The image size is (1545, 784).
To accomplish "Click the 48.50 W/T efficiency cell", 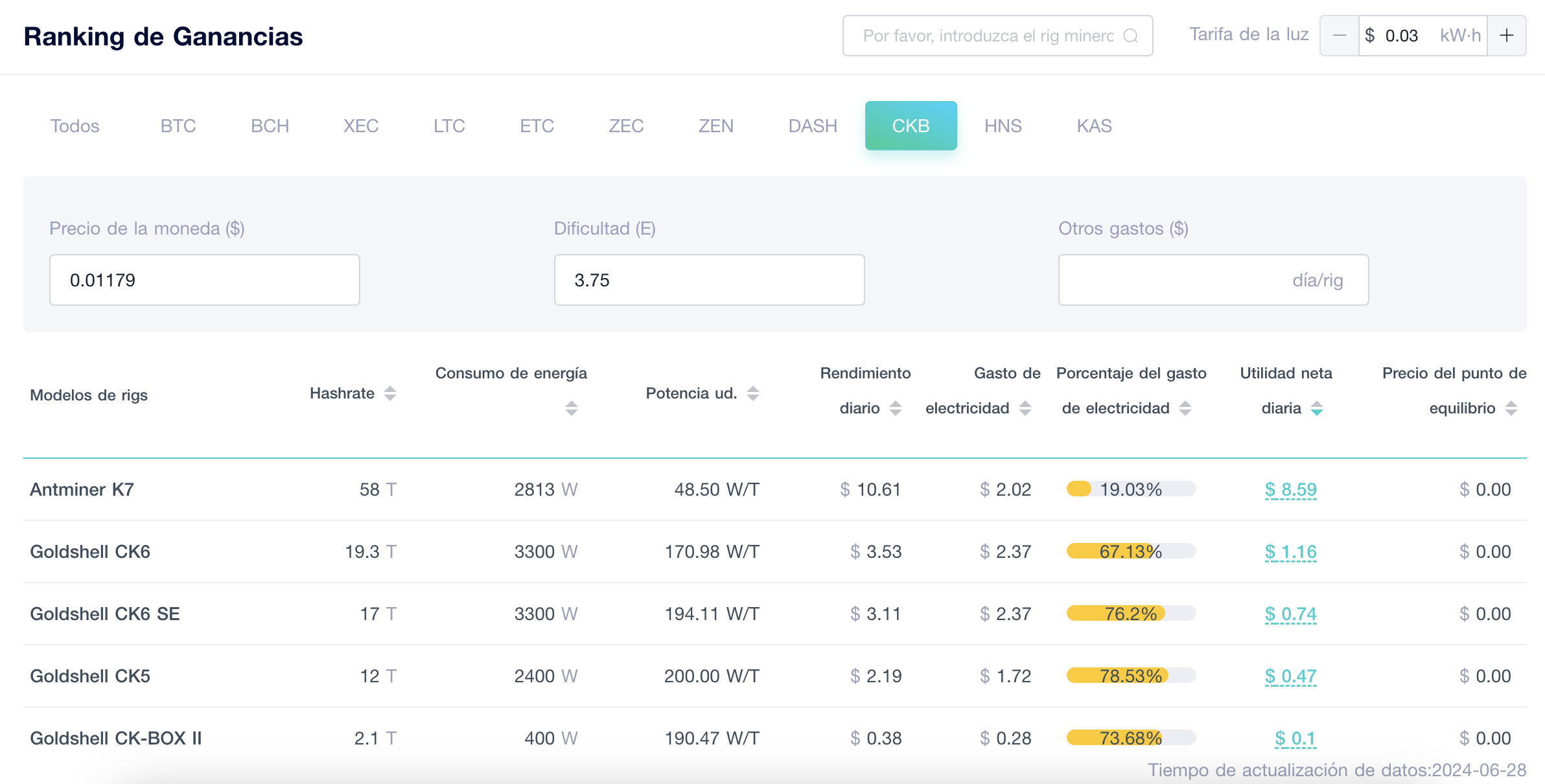I will [x=717, y=489].
